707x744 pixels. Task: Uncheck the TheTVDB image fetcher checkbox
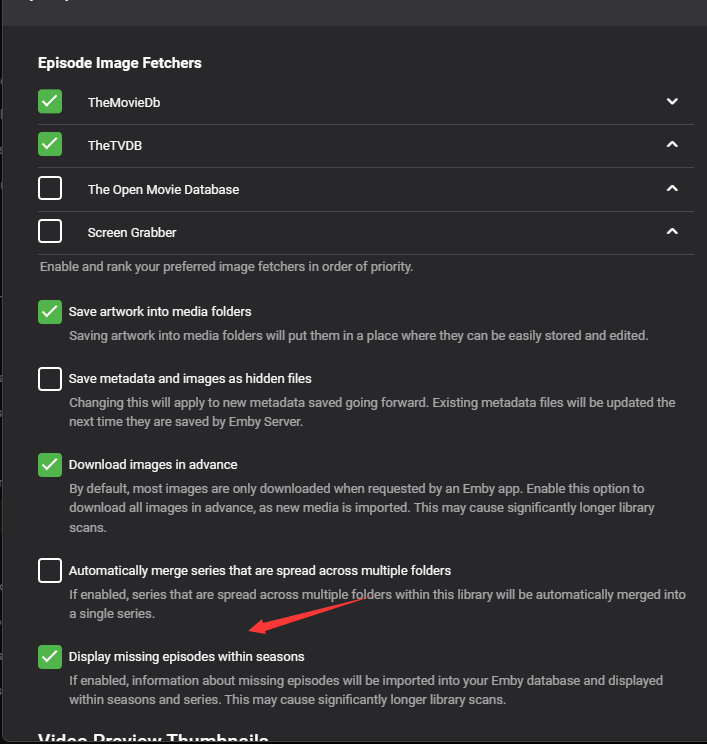click(50, 145)
